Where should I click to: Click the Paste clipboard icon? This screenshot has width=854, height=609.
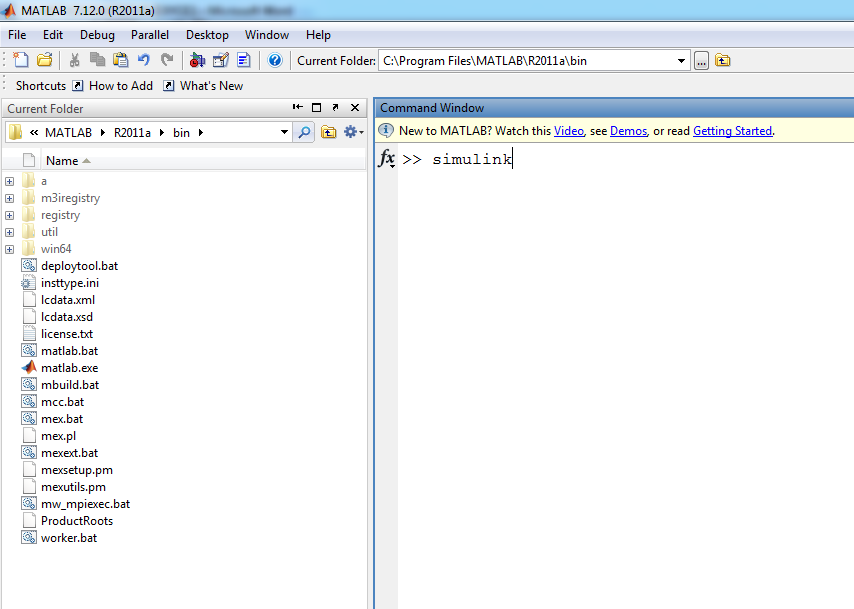click(x=120, y=60)
